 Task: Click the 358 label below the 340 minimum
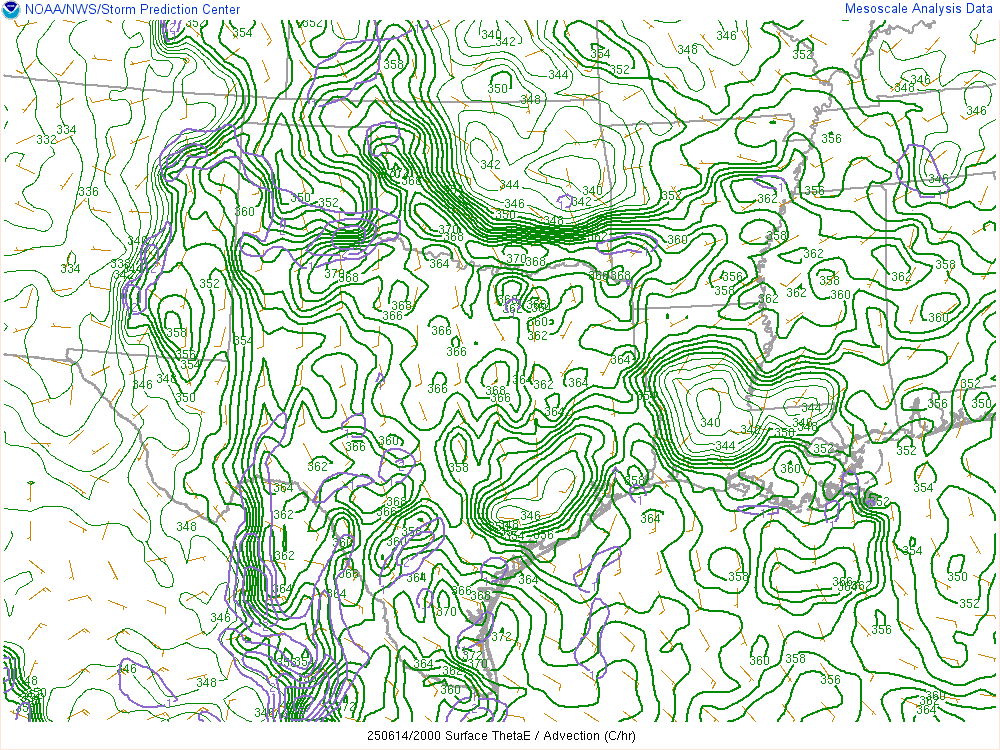point(738,576)
